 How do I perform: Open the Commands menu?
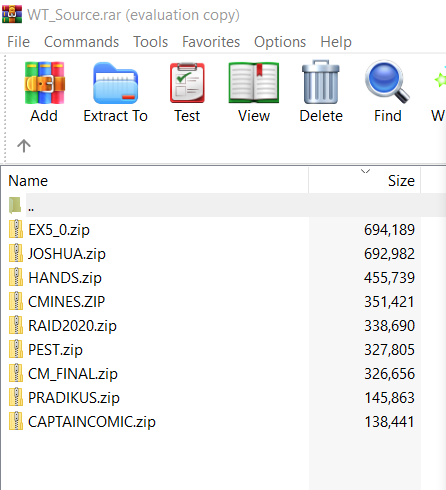pyautogui.click(x=81, y=42)
